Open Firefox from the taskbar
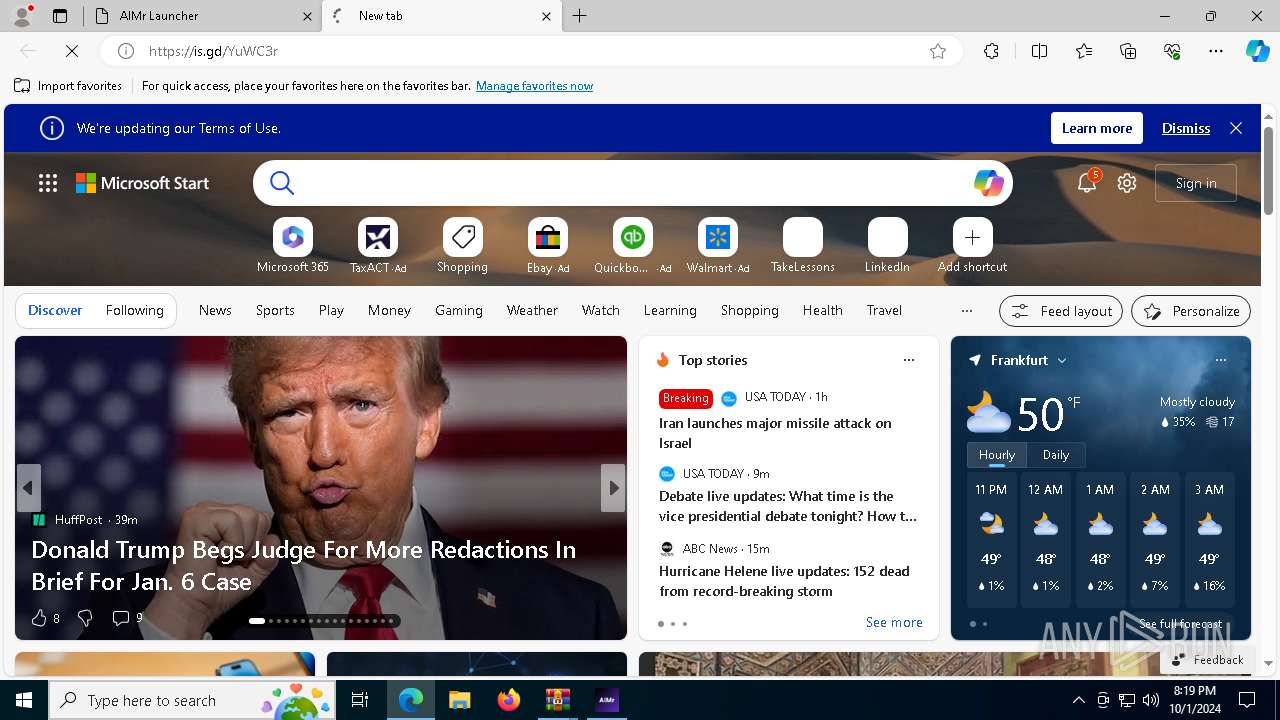Viewport: 1280px width, 720px height. (x=509, y=700)
